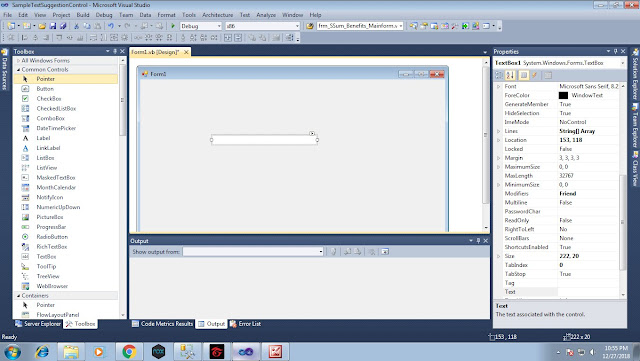Open Solution Explorer from the toolbar icon
640x361 pixels.
413,26
